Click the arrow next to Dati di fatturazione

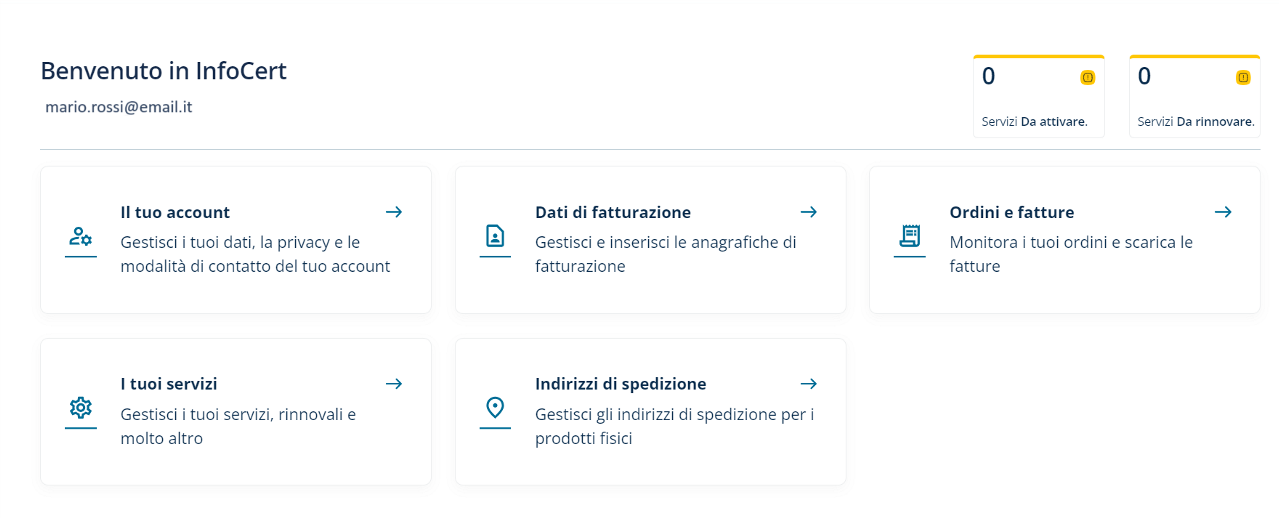tap(809, 212)
